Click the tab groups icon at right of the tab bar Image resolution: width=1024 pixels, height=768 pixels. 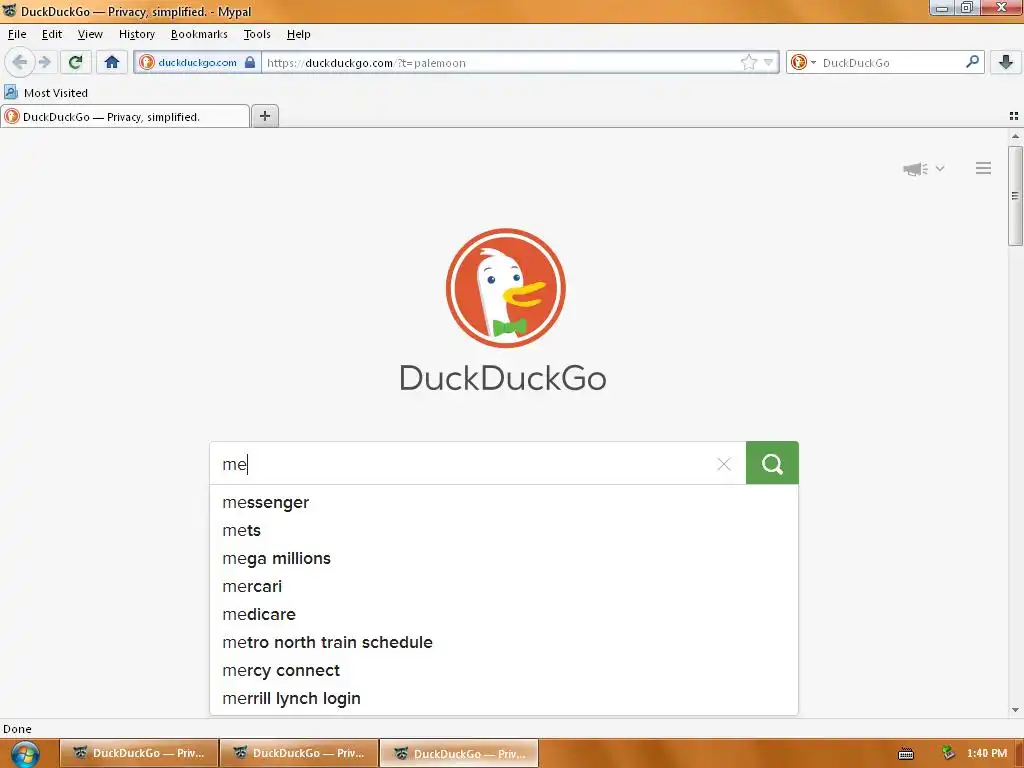tap(1014, 116)
